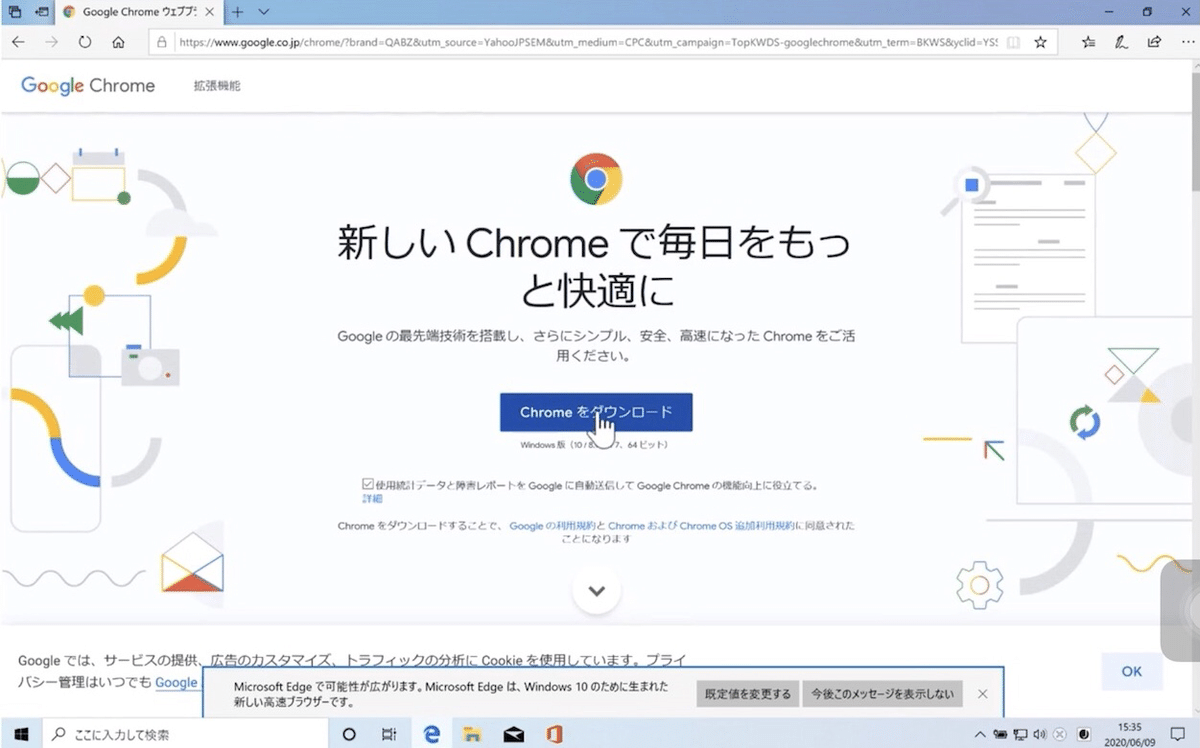Click the taskbar search box ここに入力して検索
The image size is (1200, 748).
(185, 734)
